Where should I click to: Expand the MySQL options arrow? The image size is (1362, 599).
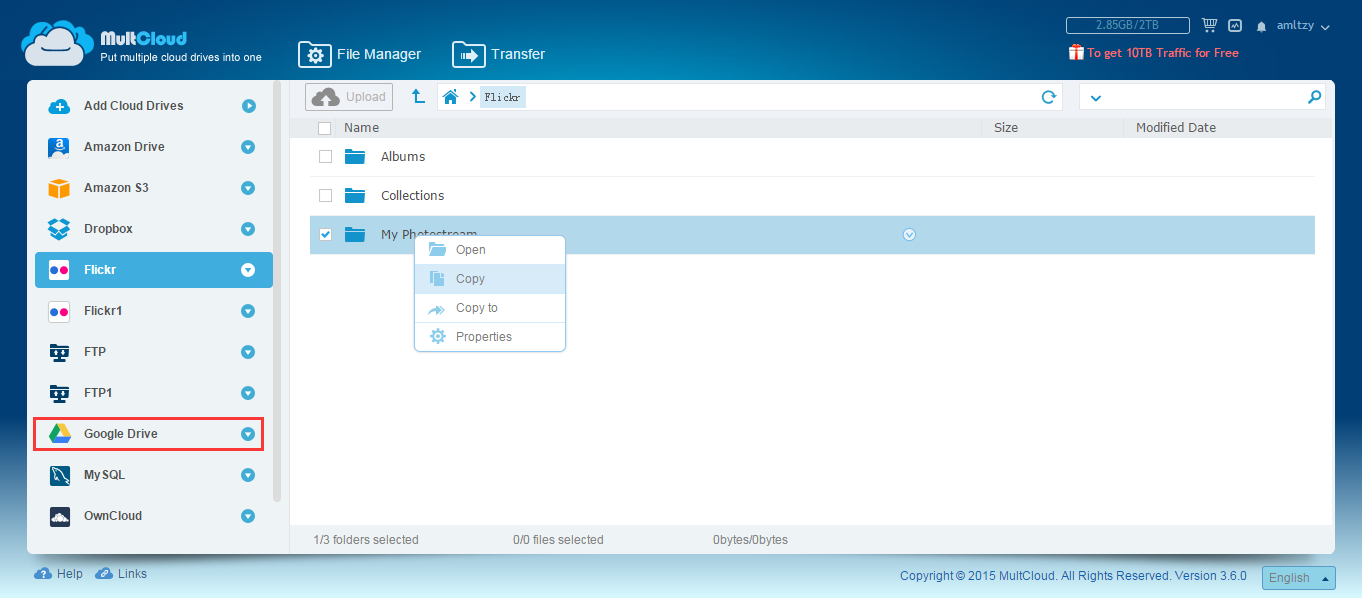coord(248,475)
